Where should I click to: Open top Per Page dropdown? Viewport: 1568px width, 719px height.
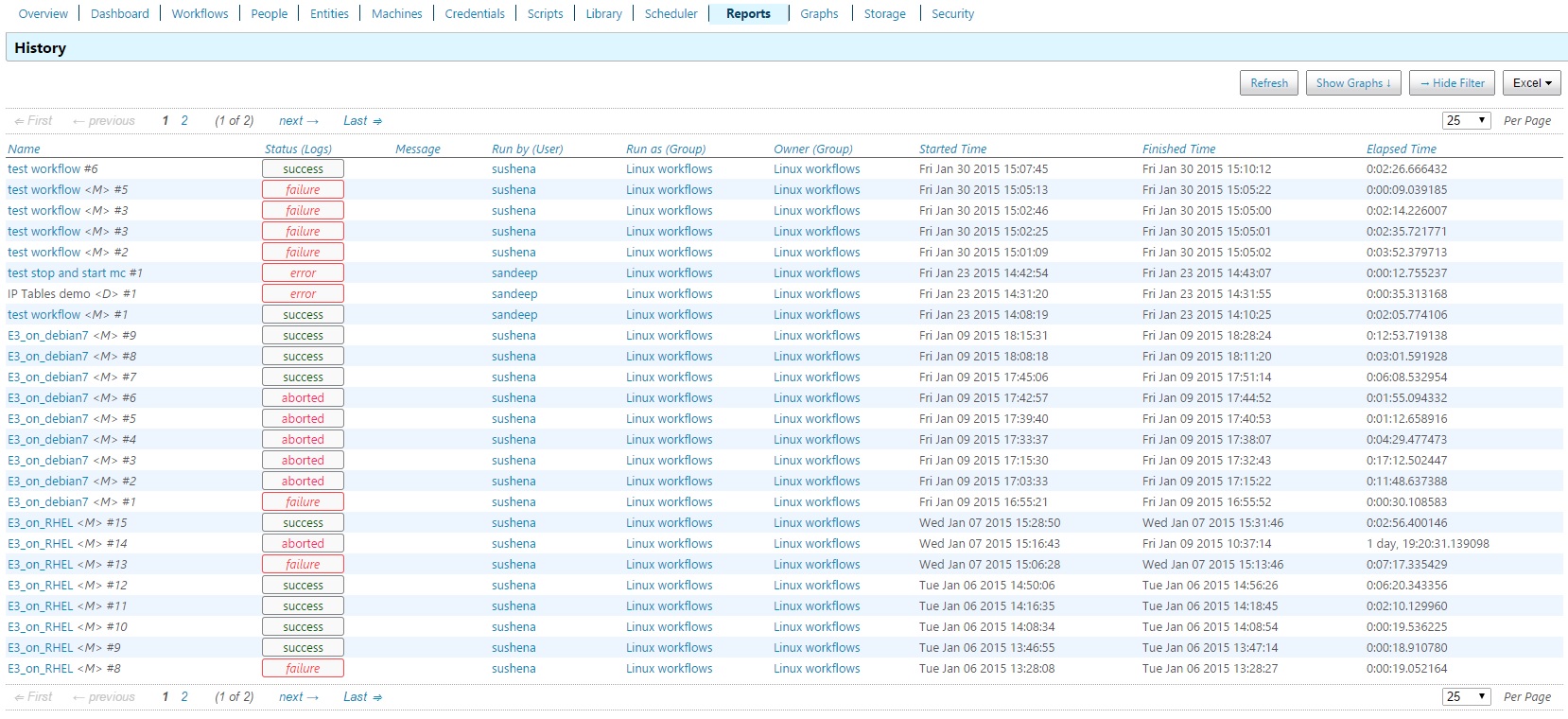(x=1467, y=120)
